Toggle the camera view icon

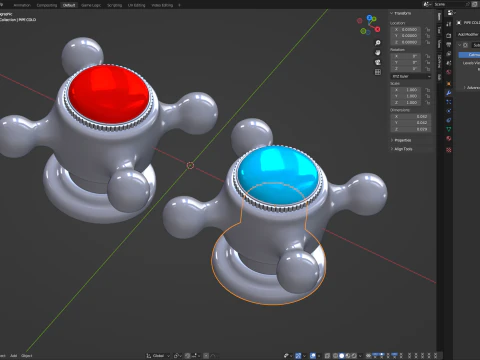click(378, 62)
